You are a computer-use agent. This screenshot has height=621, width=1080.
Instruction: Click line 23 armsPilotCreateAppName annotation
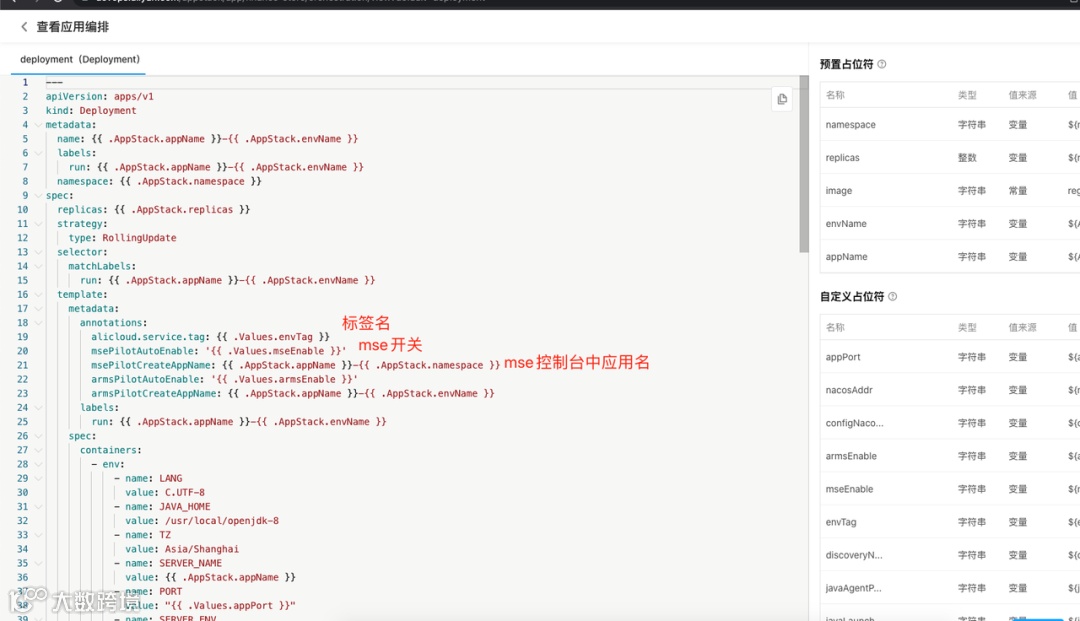[x=293, y=393]
